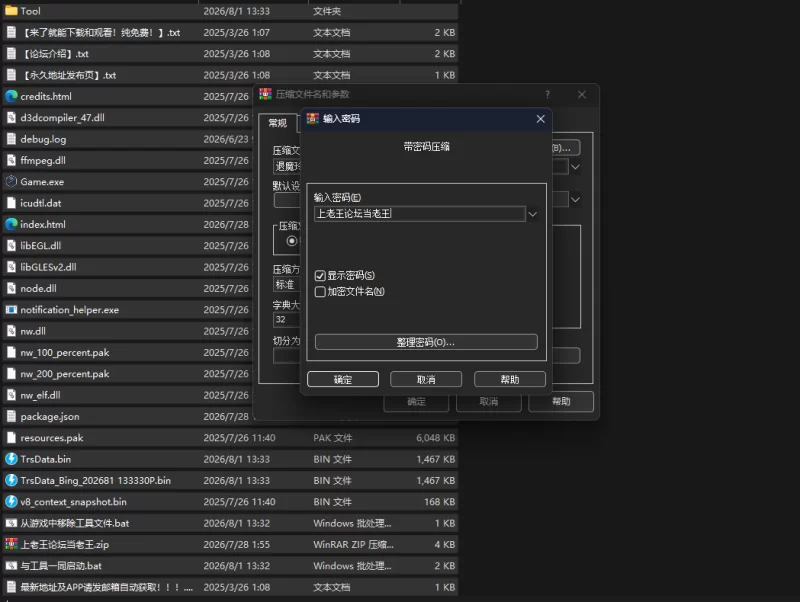Click the Game.exe application icon
Image resolution: width=800 pixels, height=602 pixels.
[x=11, y=181]
